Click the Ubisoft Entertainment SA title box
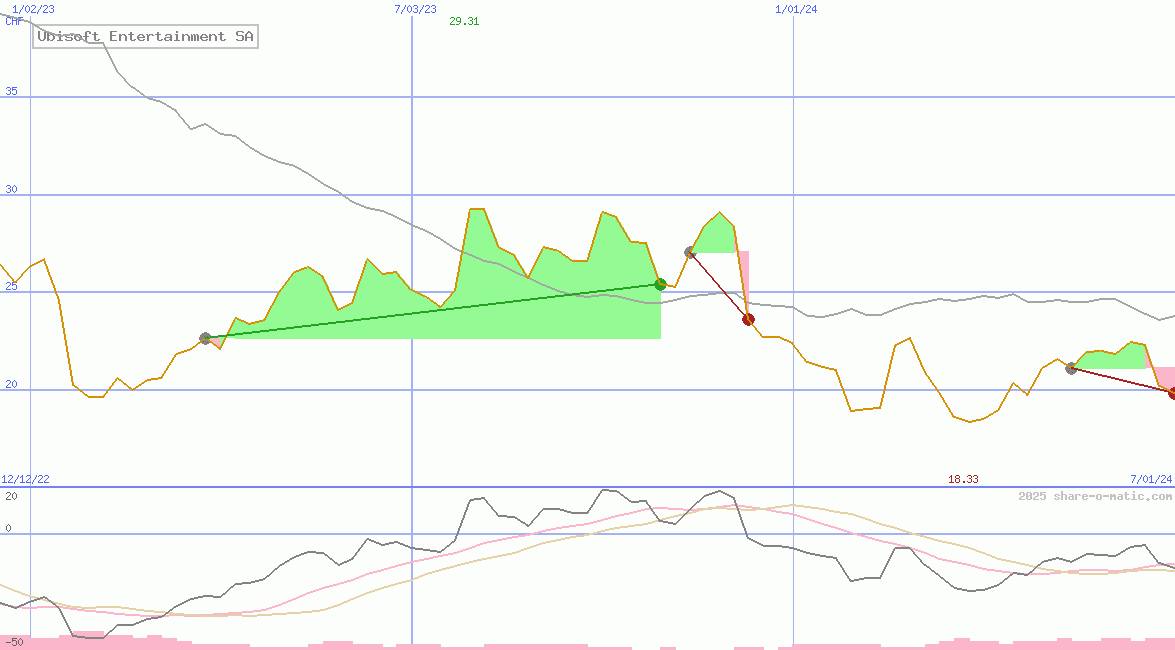 tap(146, 37)
